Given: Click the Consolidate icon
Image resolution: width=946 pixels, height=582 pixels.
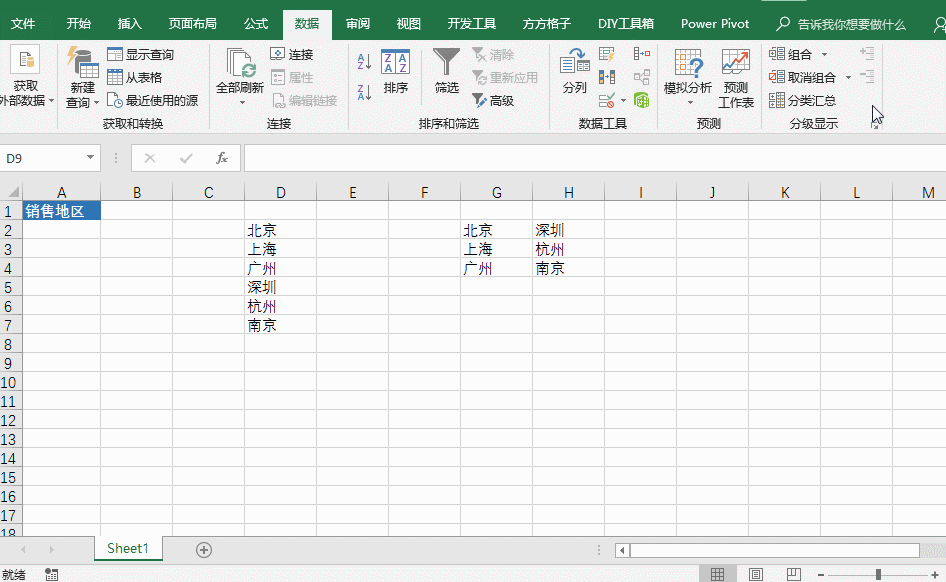Looking at the screenshot, I should pyautogui.click(x=642, y=54).
